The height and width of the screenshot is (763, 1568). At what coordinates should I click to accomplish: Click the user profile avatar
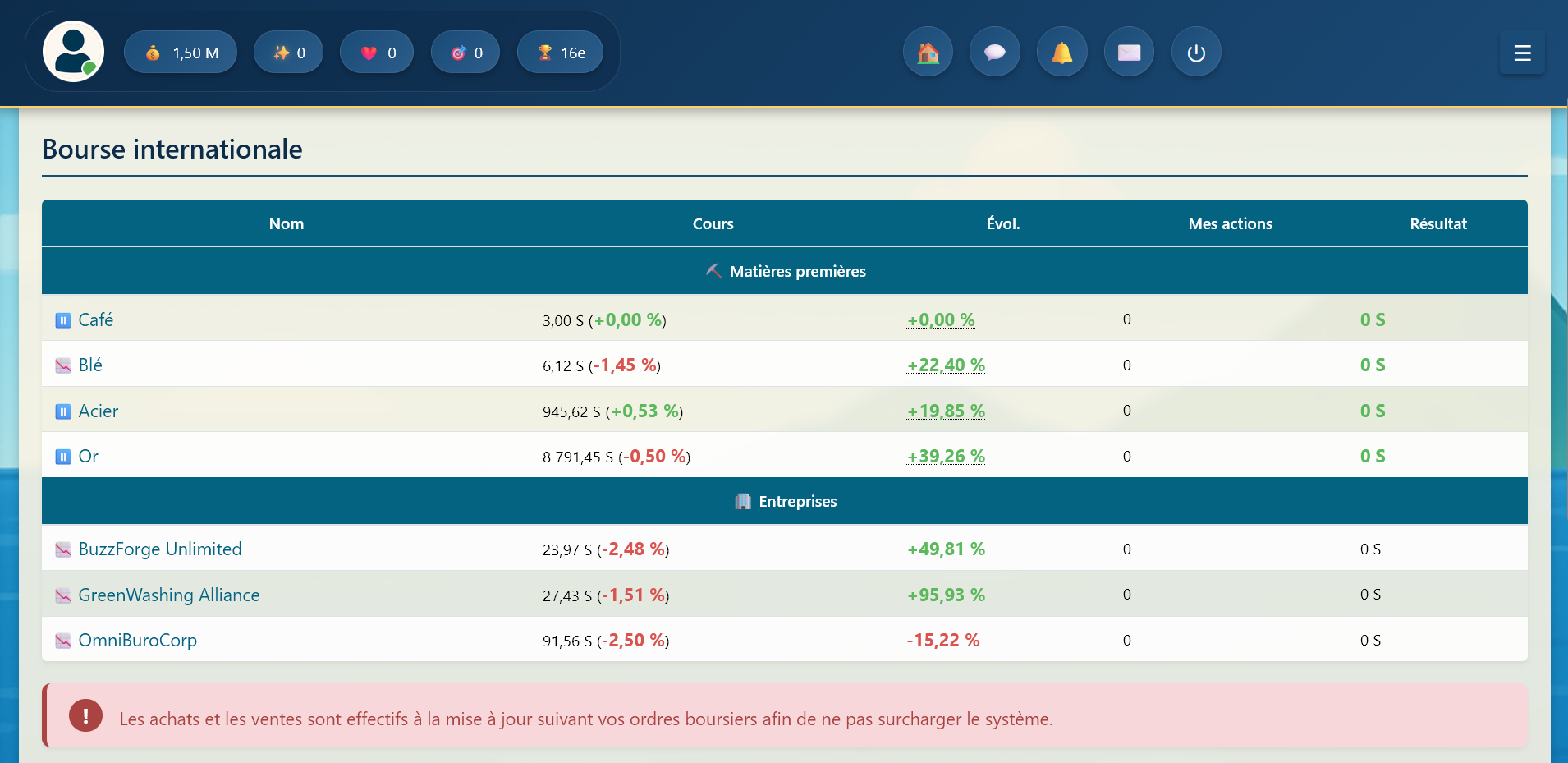click(x=74, y=52)
